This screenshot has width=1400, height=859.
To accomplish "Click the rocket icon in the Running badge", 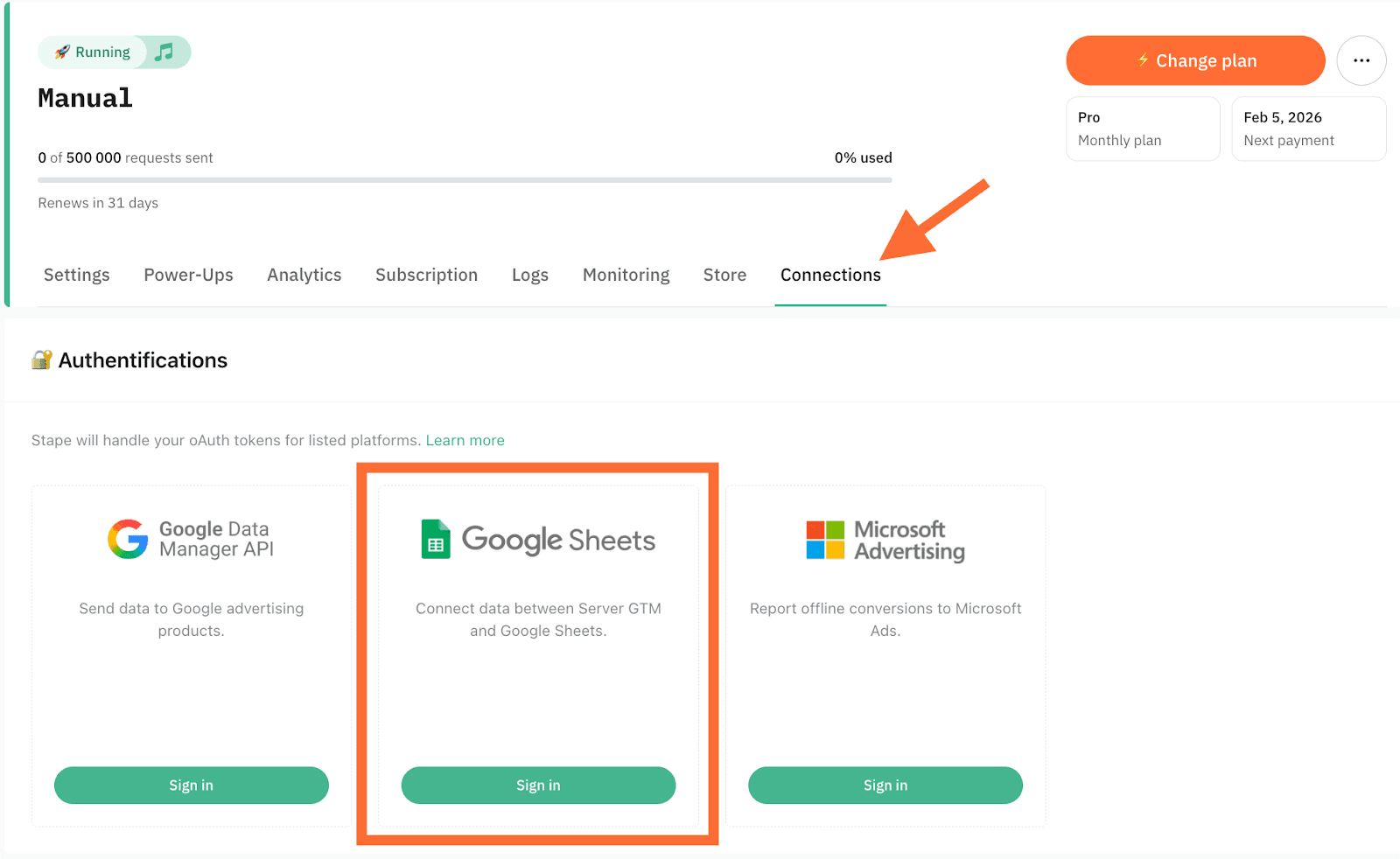I will (x=61, y=52).
